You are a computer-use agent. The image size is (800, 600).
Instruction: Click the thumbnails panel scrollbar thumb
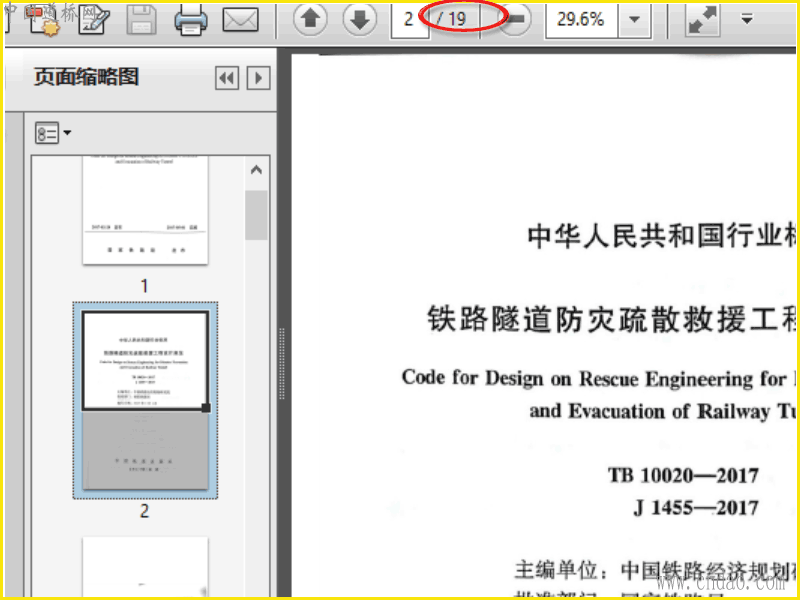point(256,215)
